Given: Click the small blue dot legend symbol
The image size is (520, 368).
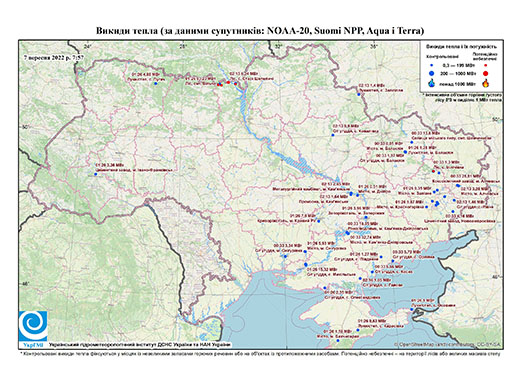Looking at the screenshot, I should coord(432,65).
